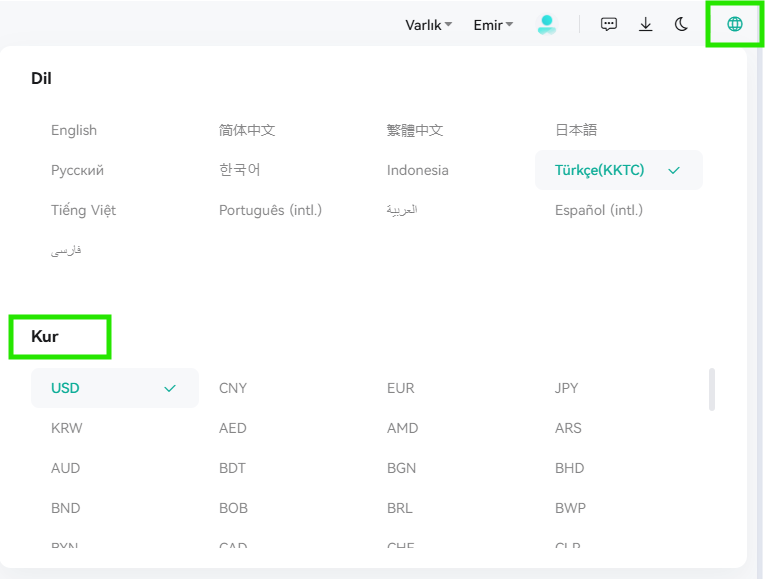Click the currency list scrollbar
The height and width of the screenshot is (579, 765).
(712, 389)
